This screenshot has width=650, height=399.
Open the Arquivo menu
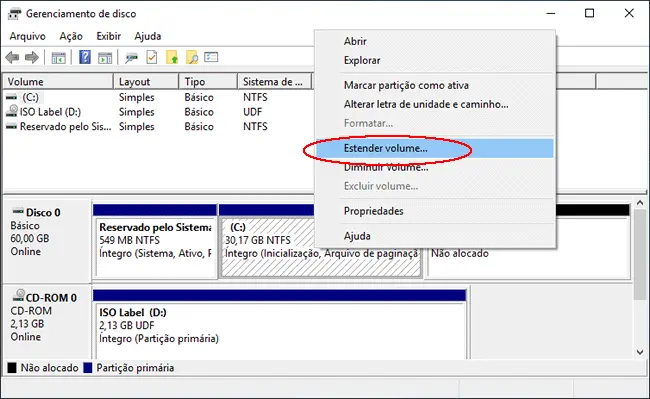27,36
